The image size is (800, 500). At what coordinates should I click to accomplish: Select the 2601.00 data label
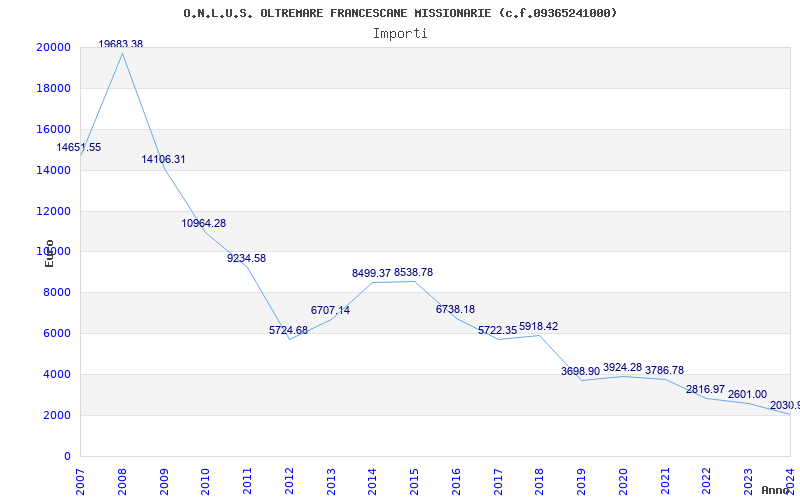pos(747,394)
